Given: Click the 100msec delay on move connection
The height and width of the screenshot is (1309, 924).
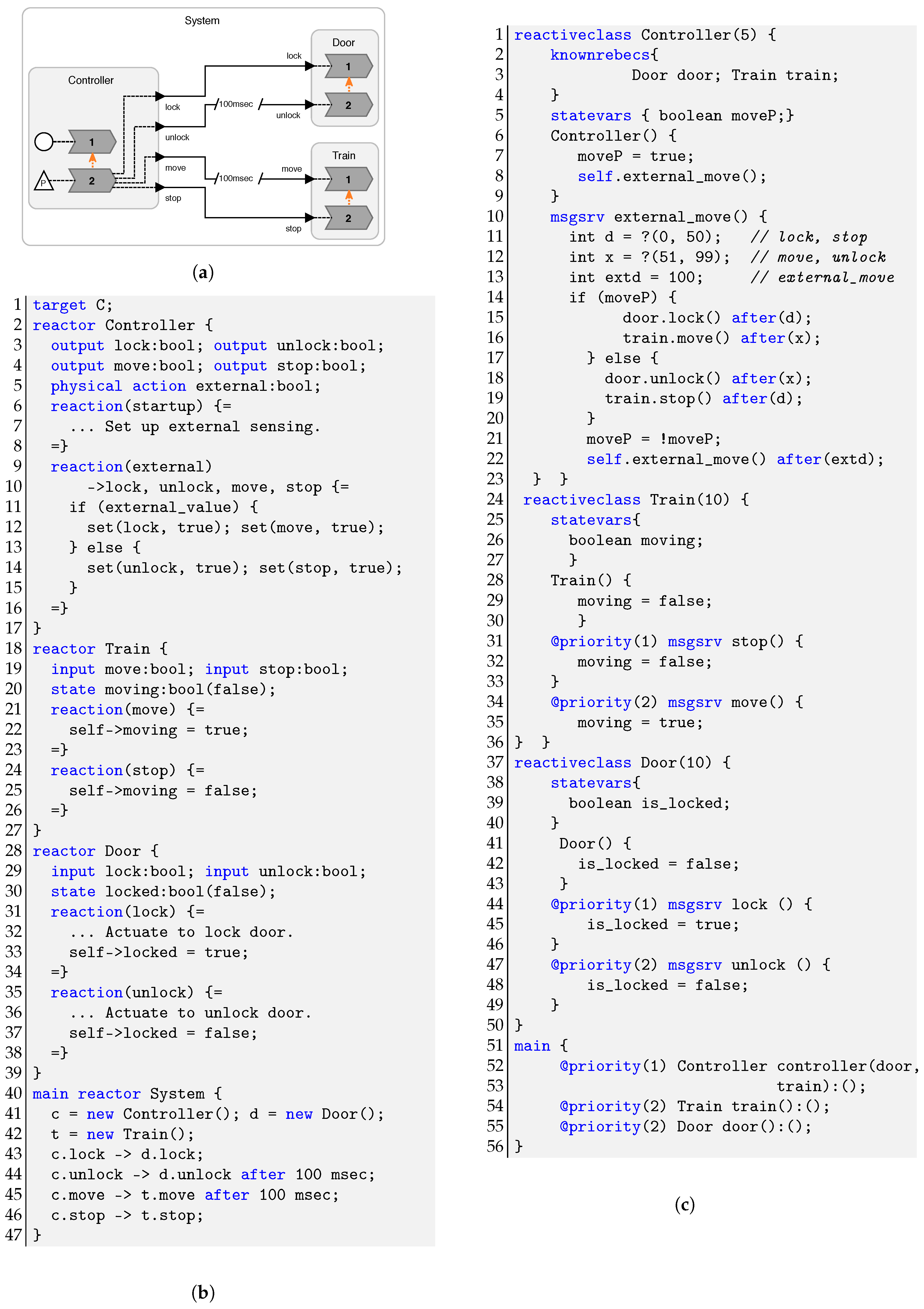Looking at the screenshot, I should [236, 178].
